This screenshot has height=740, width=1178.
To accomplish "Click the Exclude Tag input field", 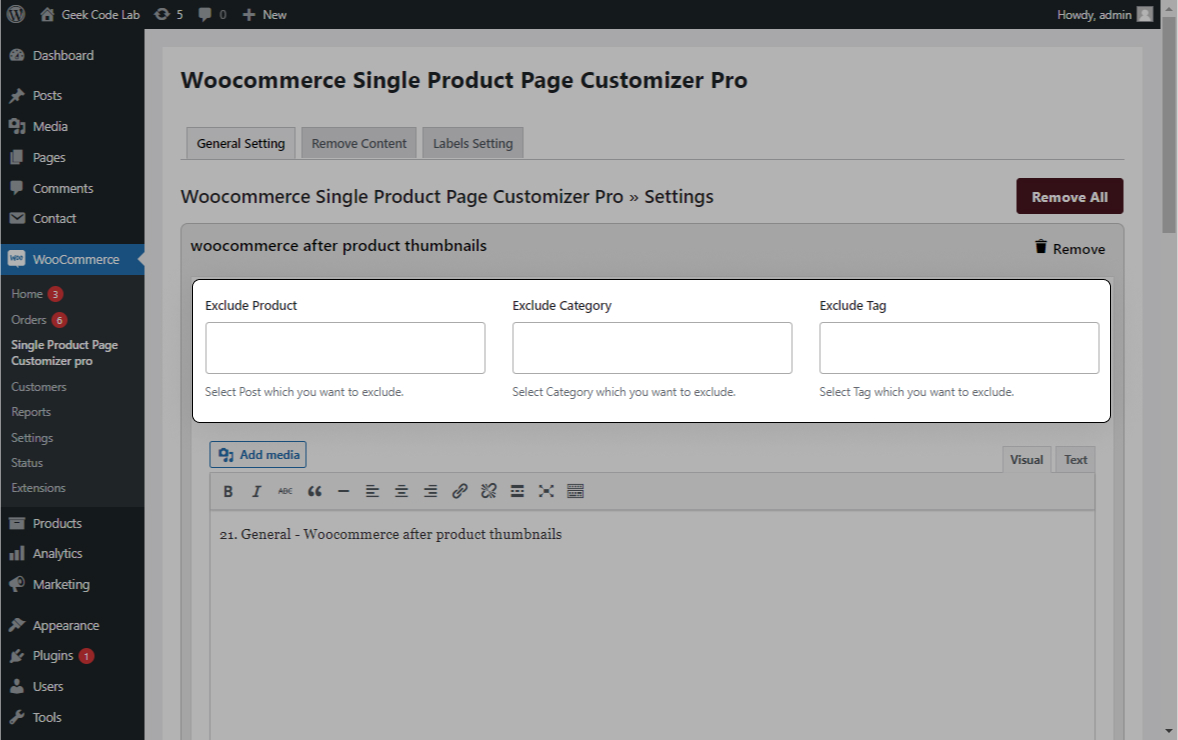I will click(x=959, y=348).
